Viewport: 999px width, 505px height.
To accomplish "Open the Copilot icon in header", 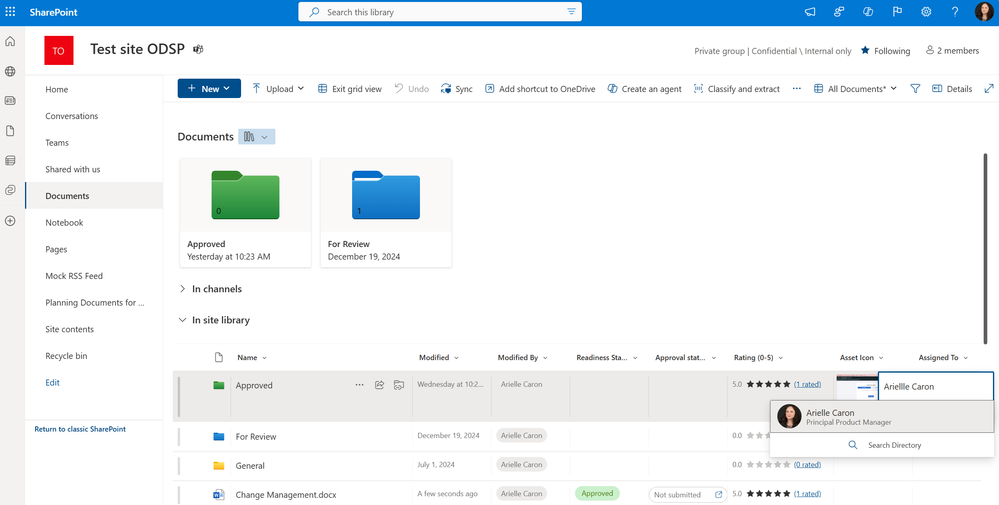I will (868, 12).
